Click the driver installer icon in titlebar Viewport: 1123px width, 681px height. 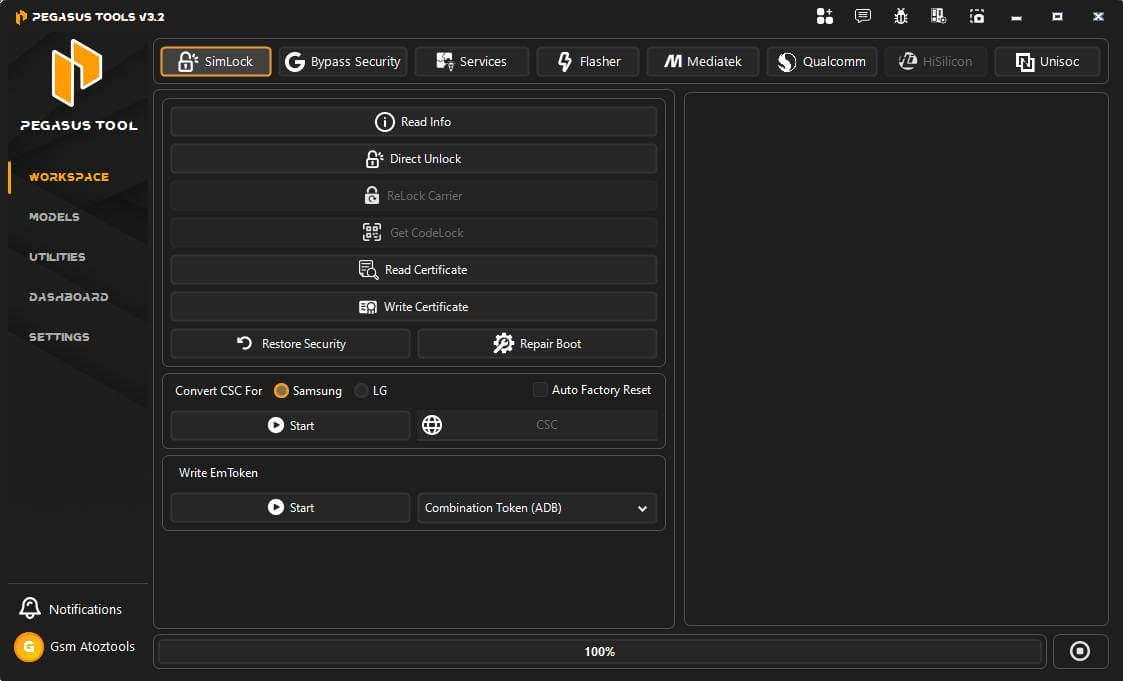click(938, 16)
